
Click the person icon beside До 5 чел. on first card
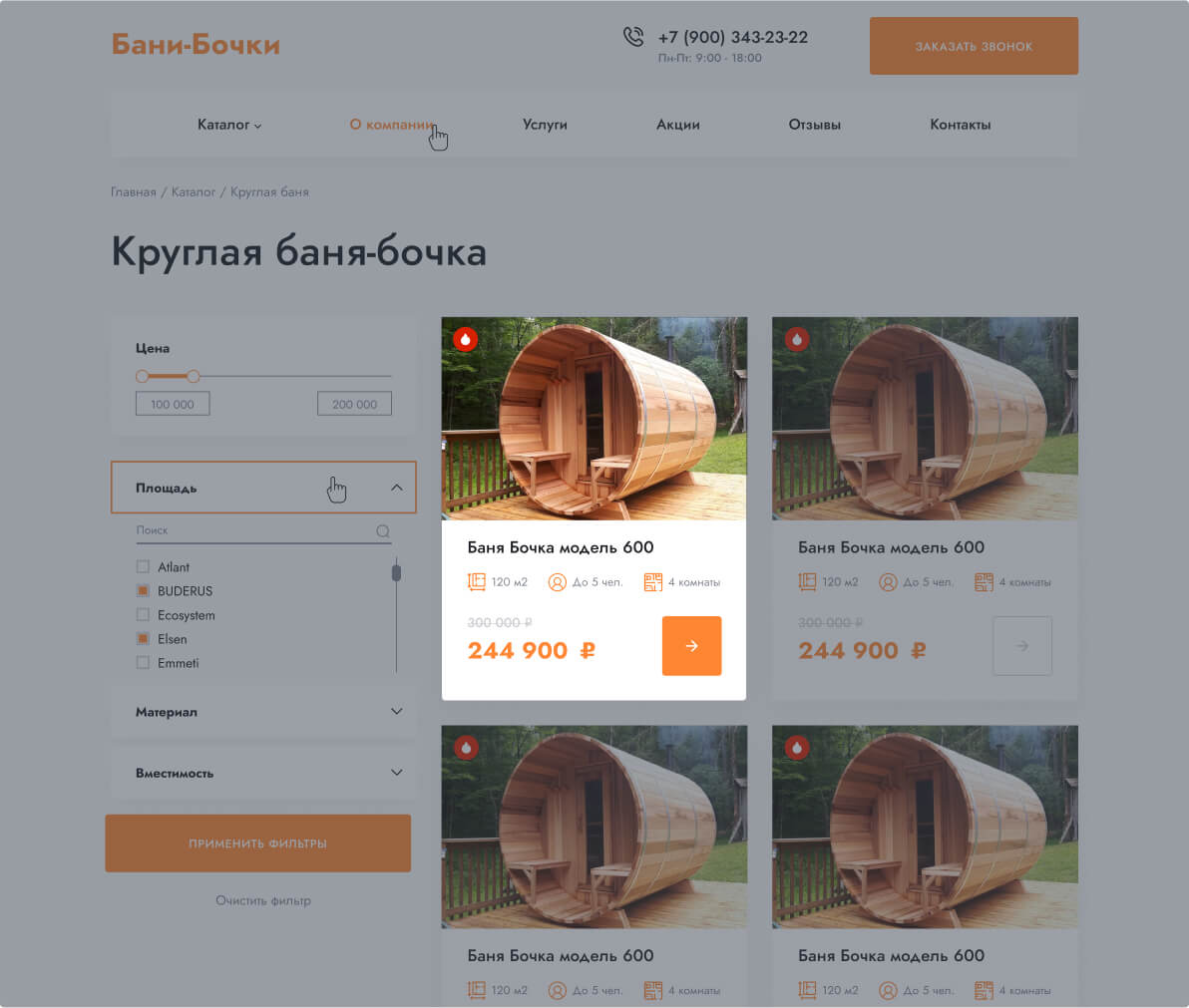tap(558, 582)
